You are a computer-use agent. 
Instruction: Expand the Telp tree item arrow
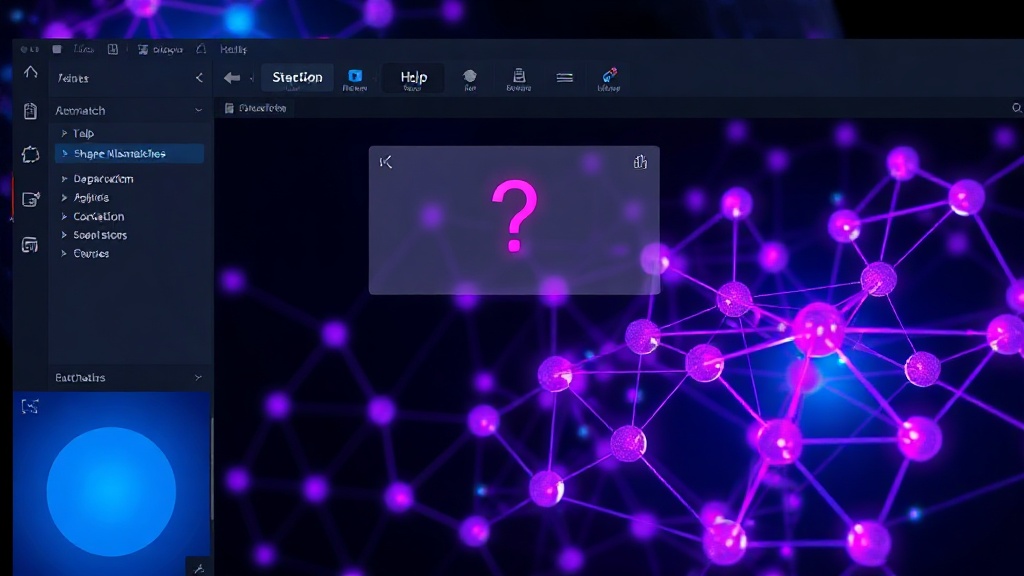64,133
